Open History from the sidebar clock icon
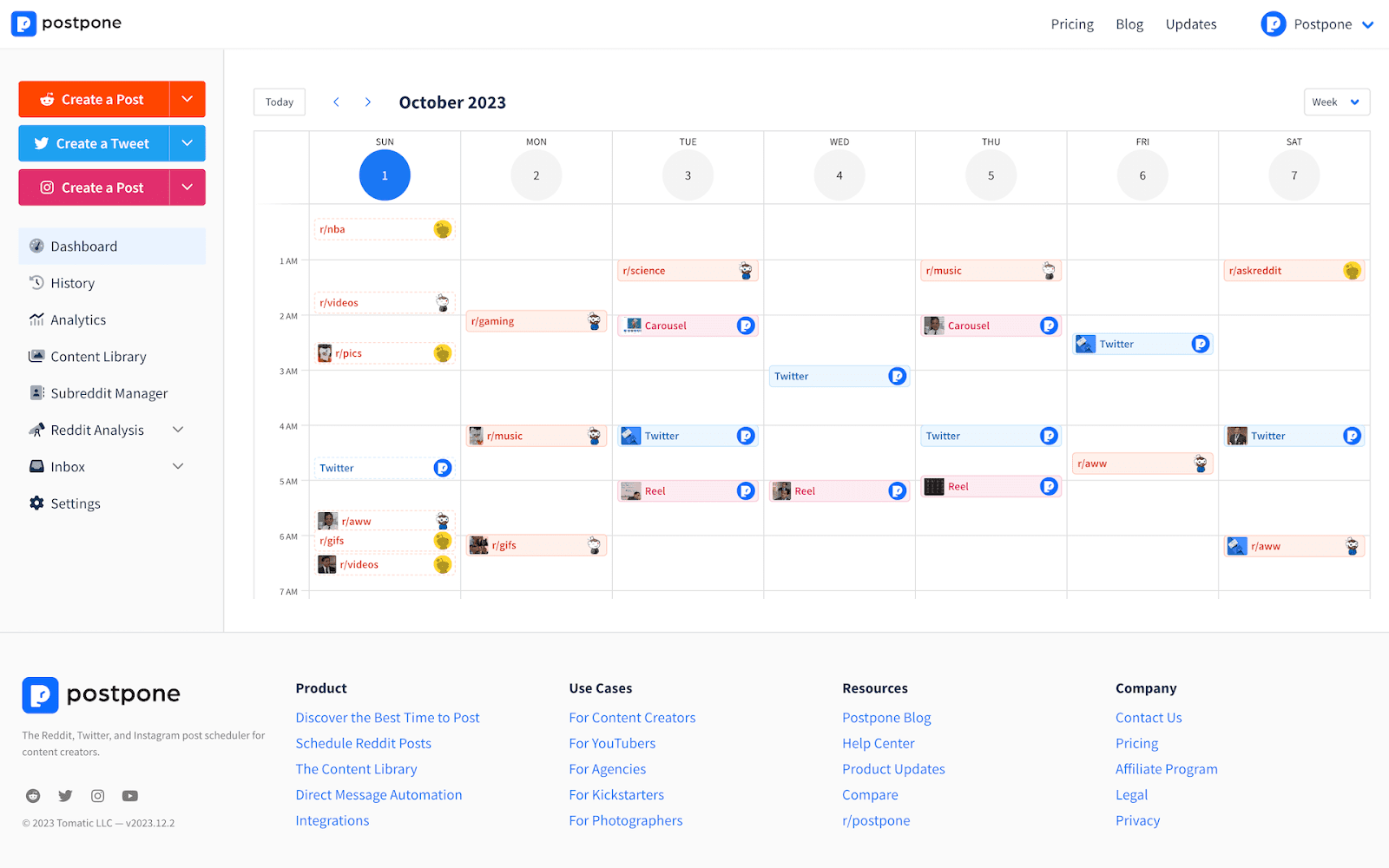Image resolution: width=1389 pixels, height=868 pixels. pos(36,282)
